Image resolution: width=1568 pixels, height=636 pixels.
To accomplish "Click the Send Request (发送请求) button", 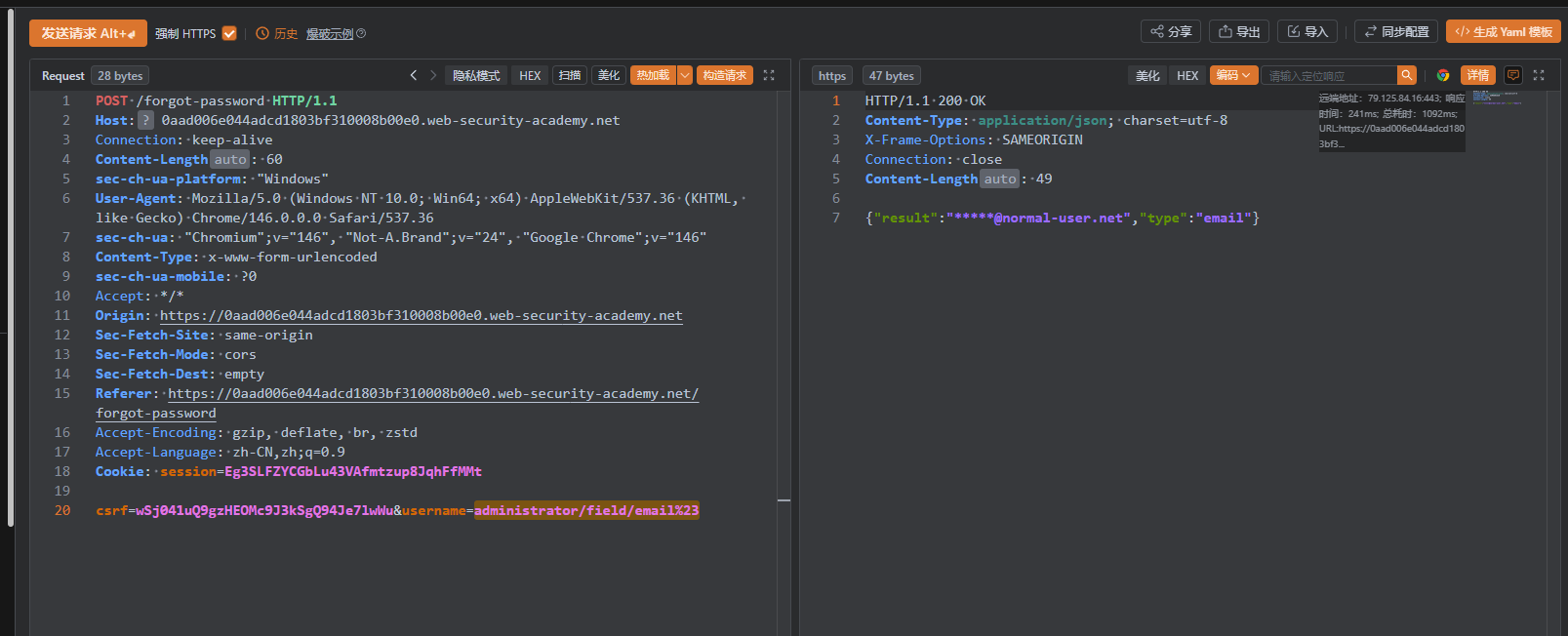I will click(x=88, y=33).
